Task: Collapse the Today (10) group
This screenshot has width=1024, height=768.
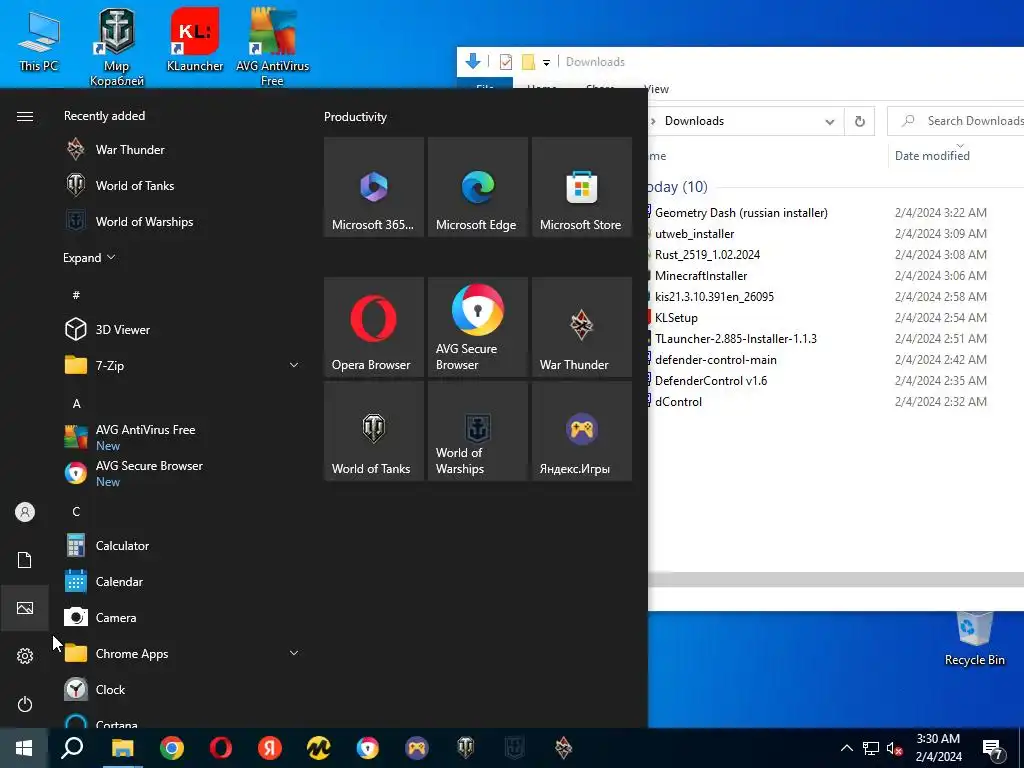Action: pos(677,187)
